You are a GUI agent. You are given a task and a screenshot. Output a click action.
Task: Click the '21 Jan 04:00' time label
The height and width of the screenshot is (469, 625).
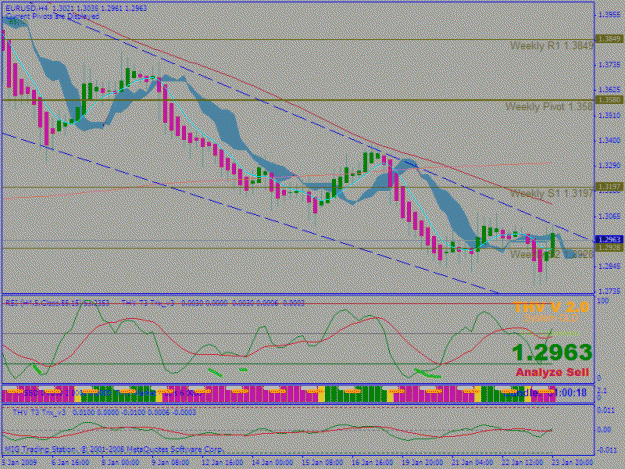tap(472, 463)
